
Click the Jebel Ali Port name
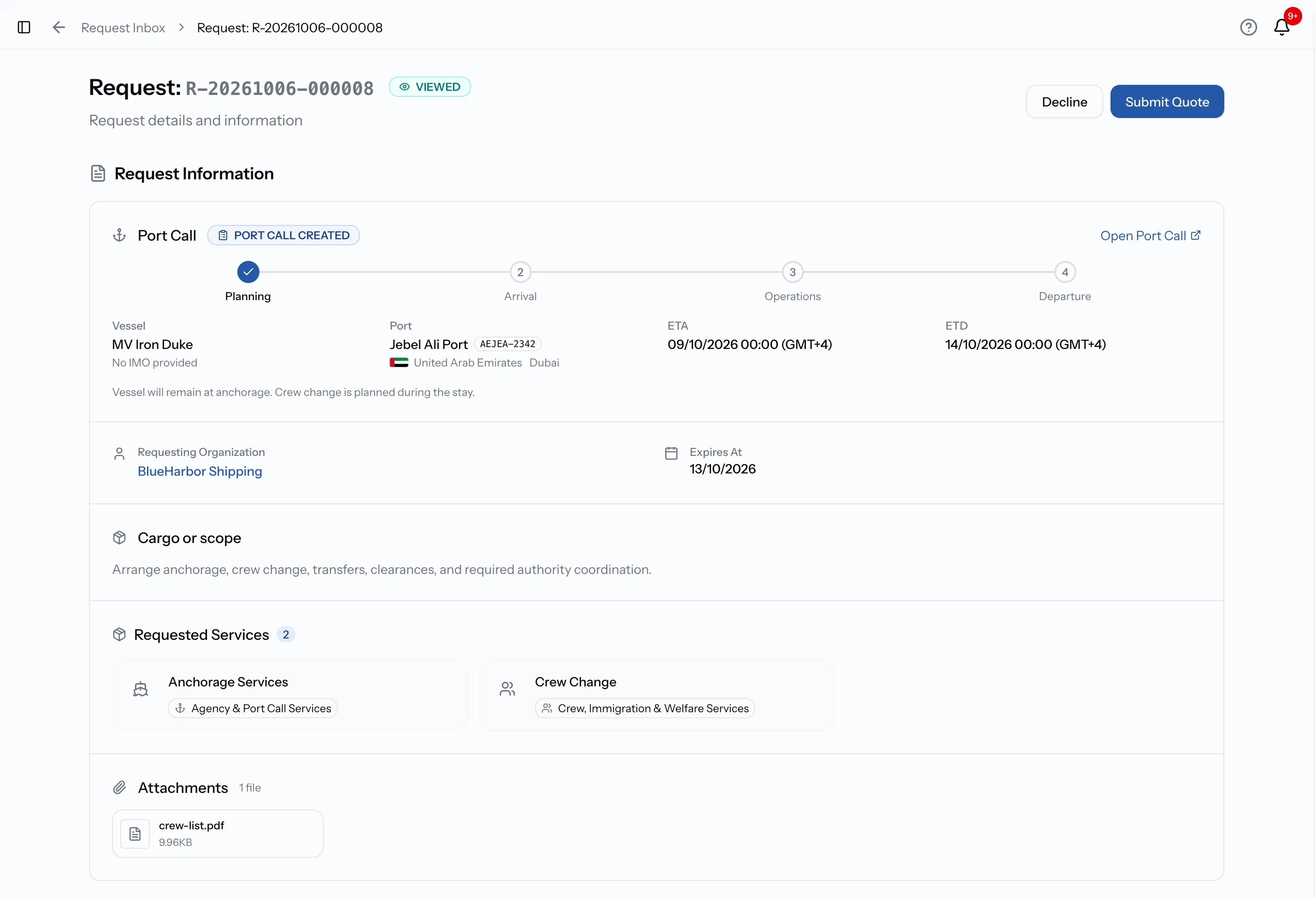tap(429, 344)
